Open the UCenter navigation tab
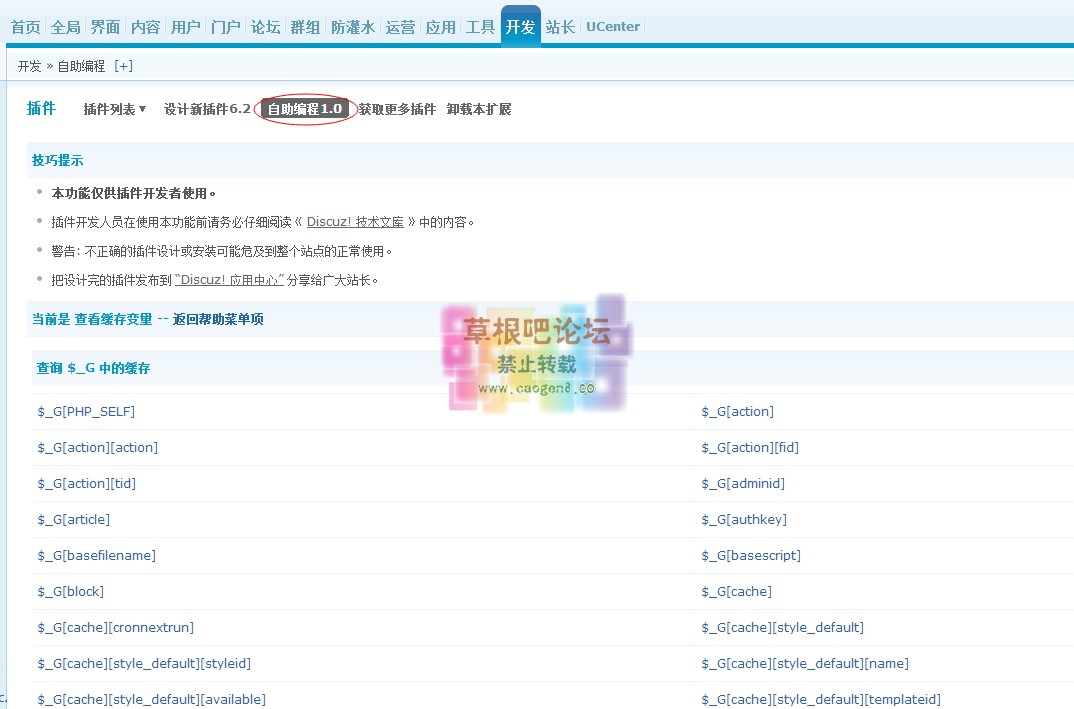1074x709 pixels. click(x=612, y=27)
